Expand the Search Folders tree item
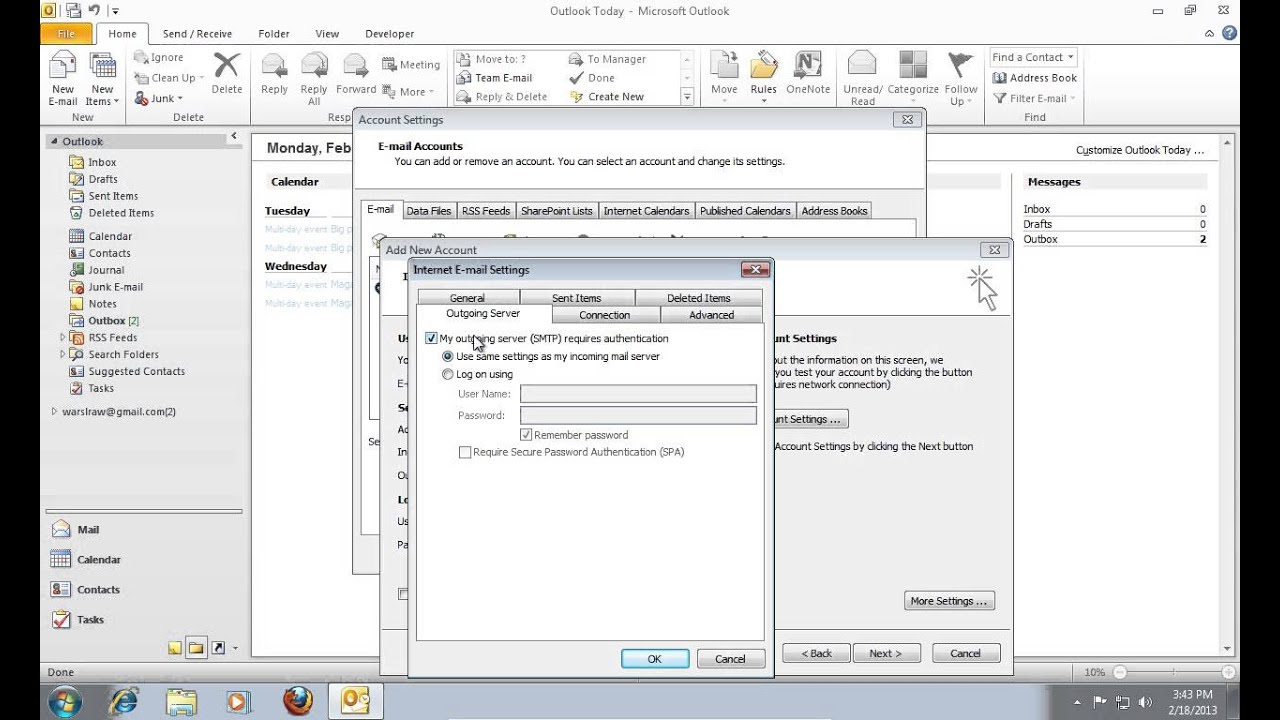The height and width of the screenshot is (720, 1280). coord(63,354)
